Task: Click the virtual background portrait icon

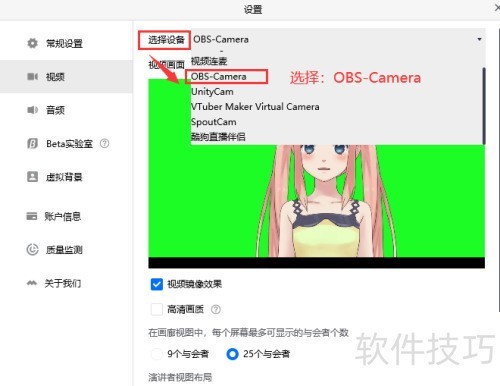Action: click(x=32, y=177)
